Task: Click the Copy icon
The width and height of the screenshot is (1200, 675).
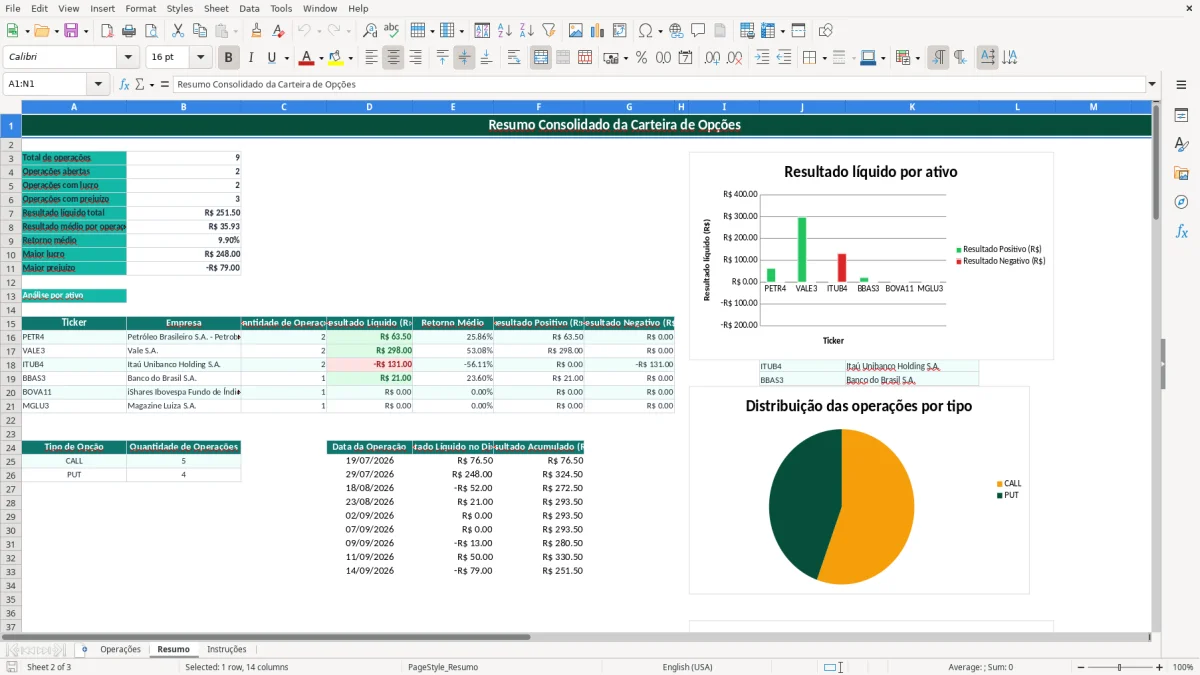Action: coord(199,31)
